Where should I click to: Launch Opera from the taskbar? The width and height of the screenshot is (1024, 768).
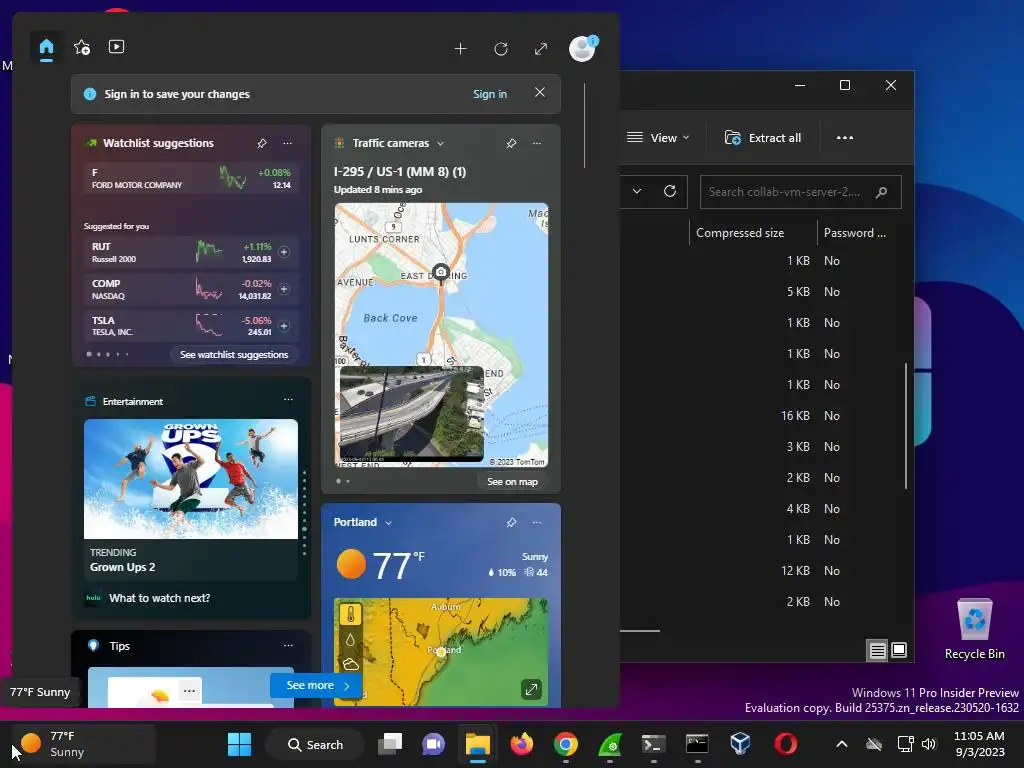(x=786, y=744)
